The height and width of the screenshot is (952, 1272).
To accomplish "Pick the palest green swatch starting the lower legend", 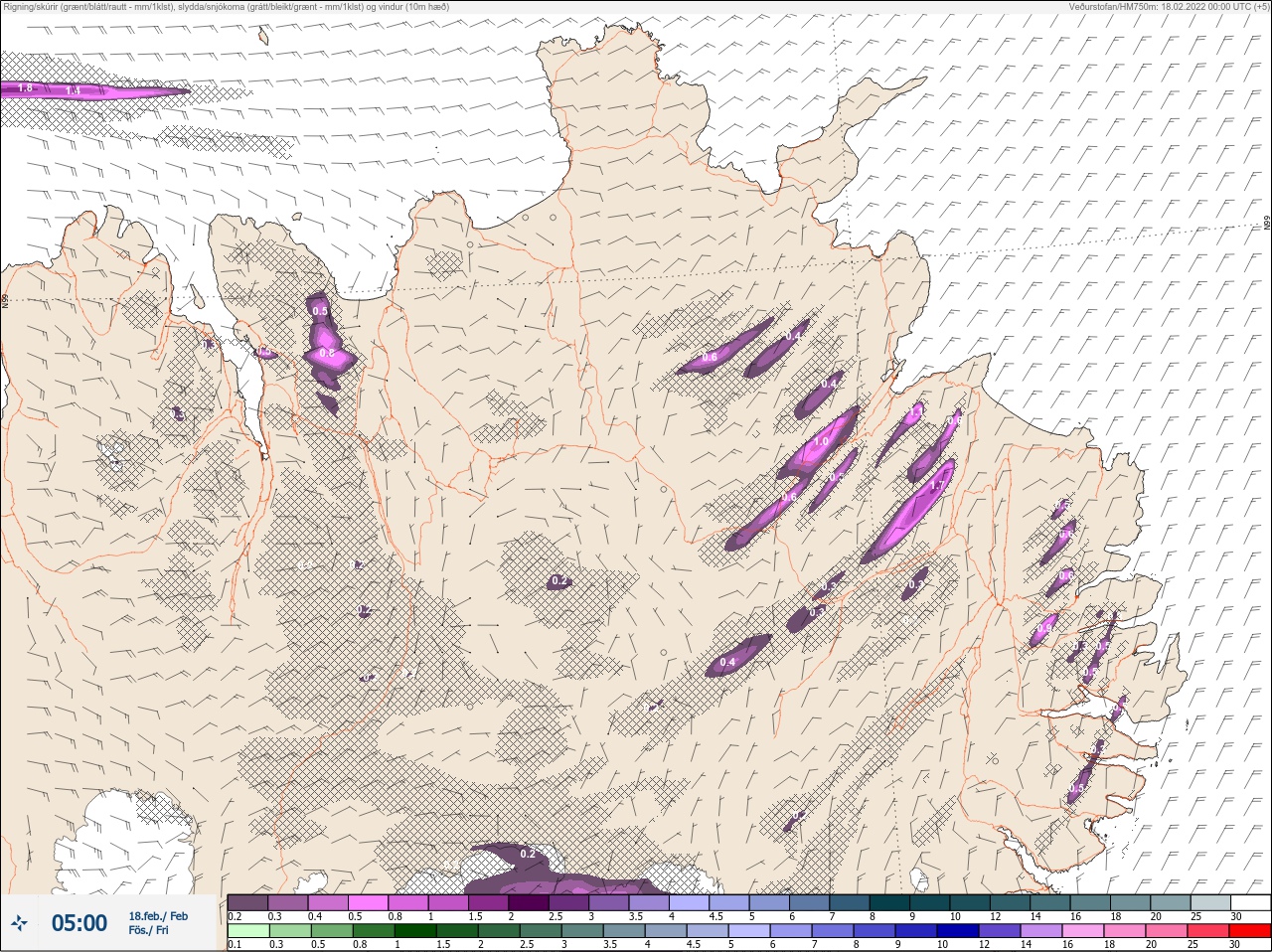I will [x=247, y=931].
